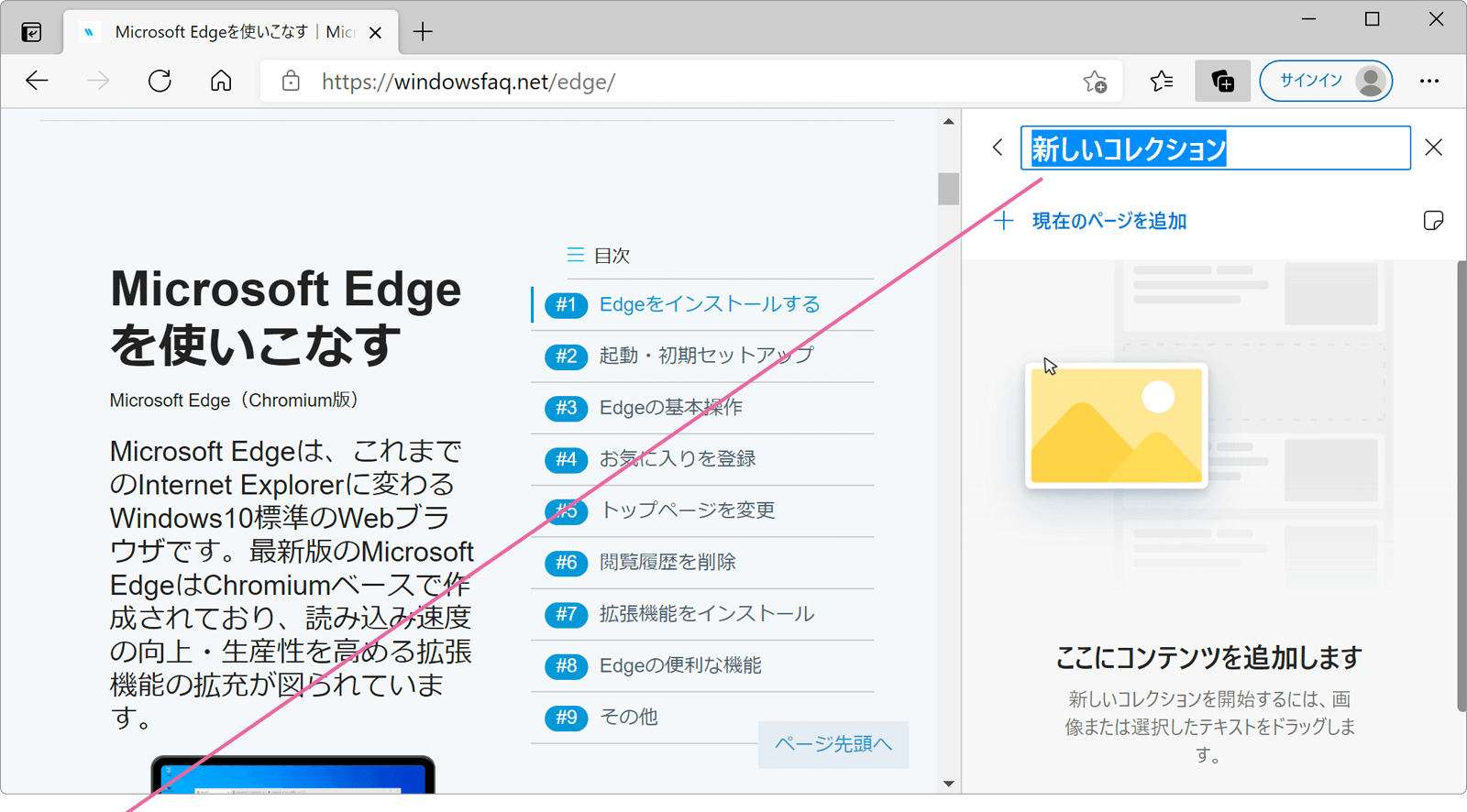Click 現在のページを追加
This screenshot has width=1467, height=812.
pos(1091,221)
